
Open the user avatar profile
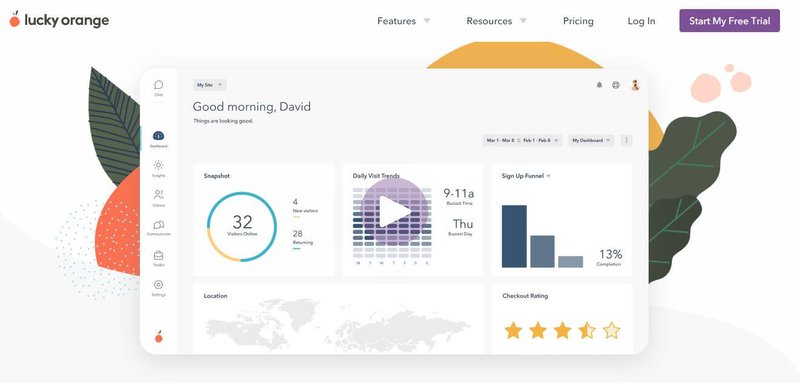point(635,85)
